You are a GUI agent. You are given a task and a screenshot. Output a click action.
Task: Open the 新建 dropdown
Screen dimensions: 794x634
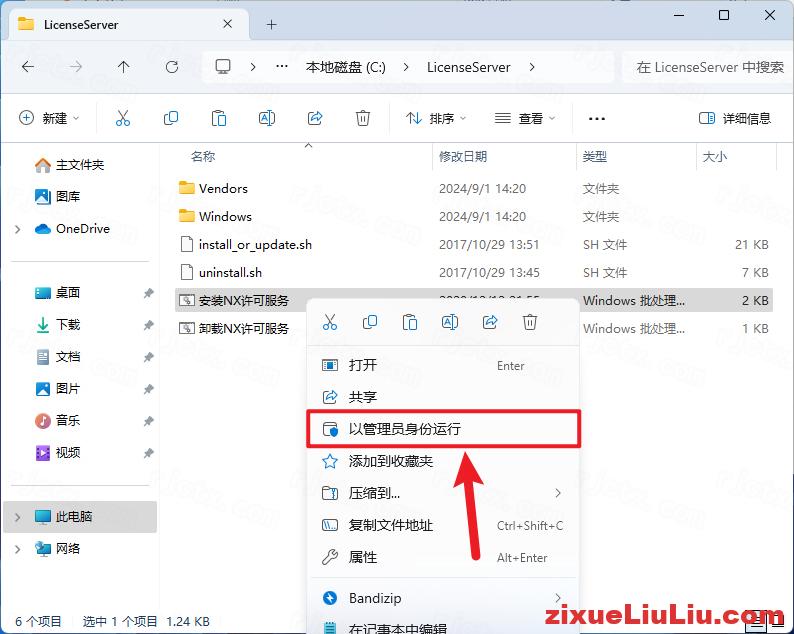point(49,118)
